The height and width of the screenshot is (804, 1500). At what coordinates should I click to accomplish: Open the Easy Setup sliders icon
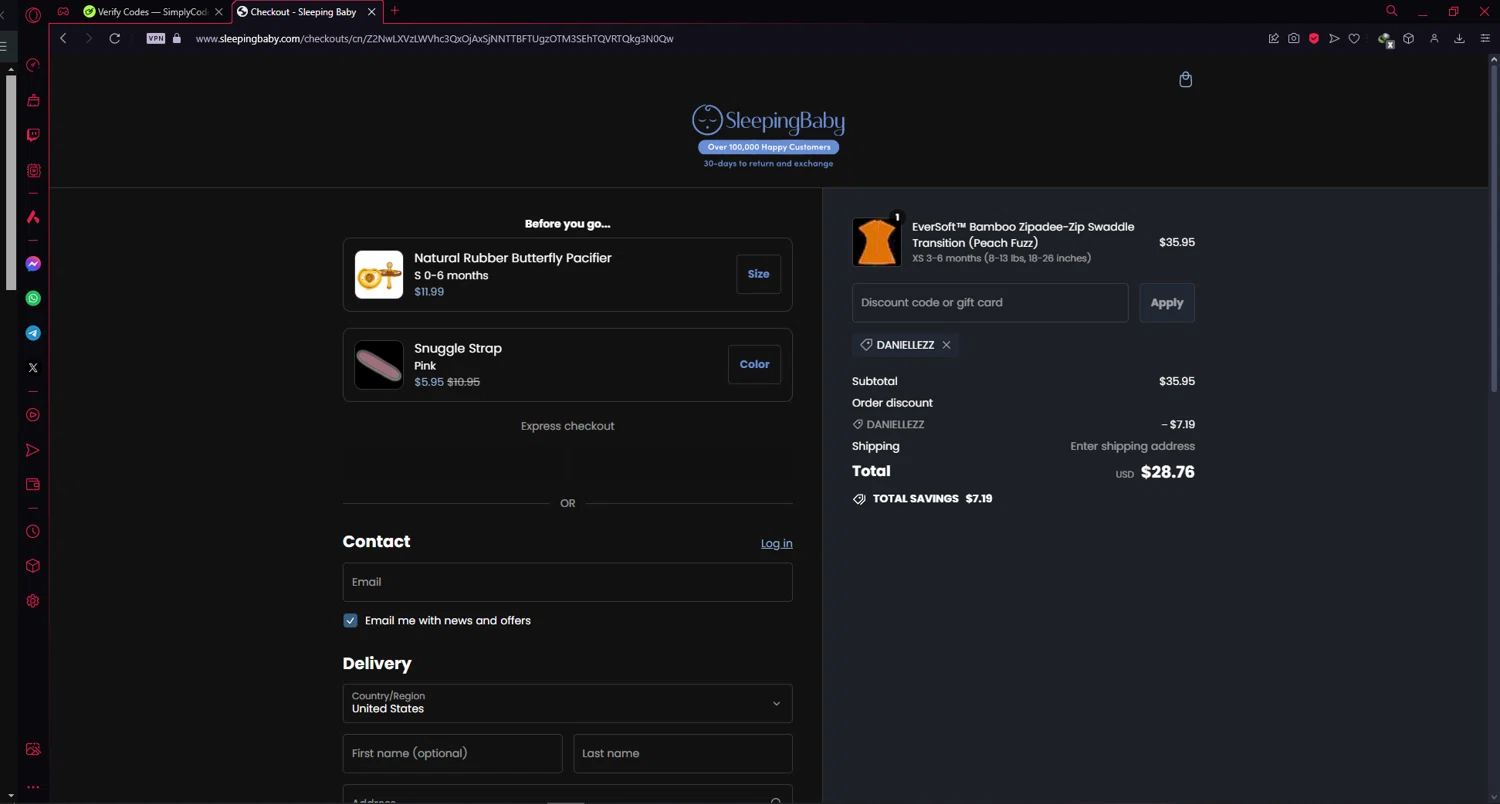[x=1485, y=39]
